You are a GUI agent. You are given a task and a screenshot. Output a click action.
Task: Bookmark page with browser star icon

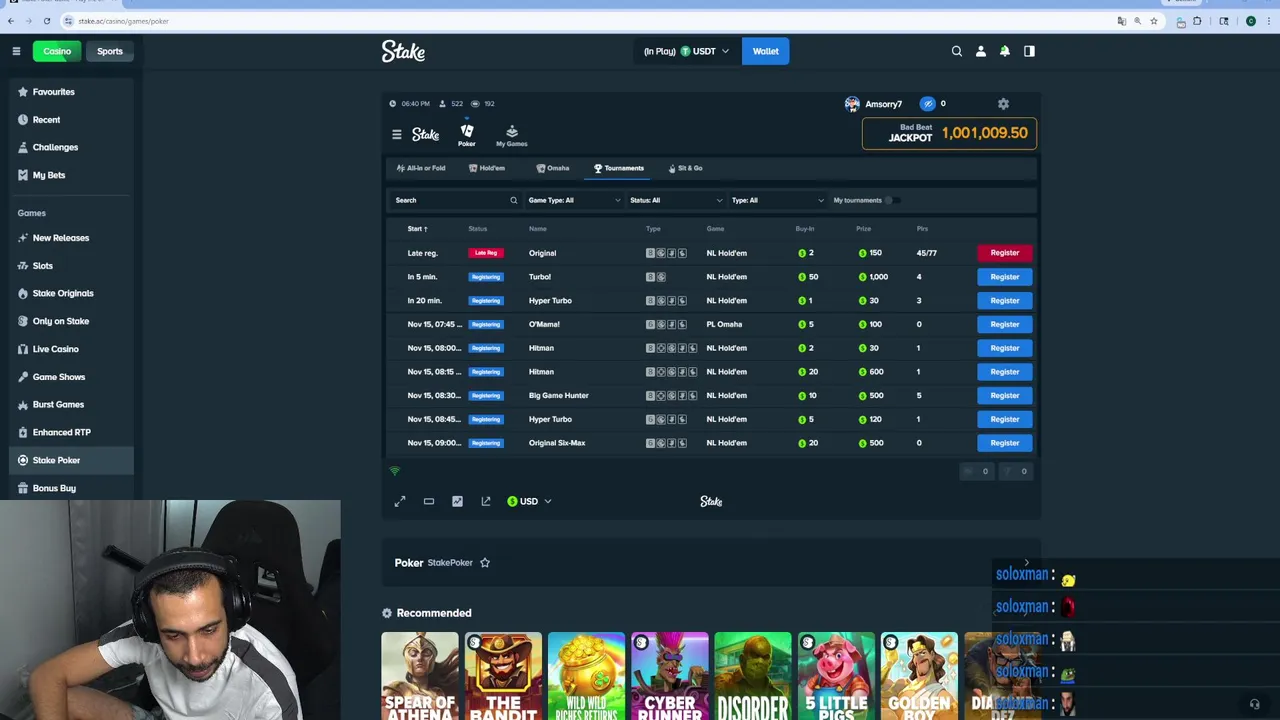point(1154,21)
